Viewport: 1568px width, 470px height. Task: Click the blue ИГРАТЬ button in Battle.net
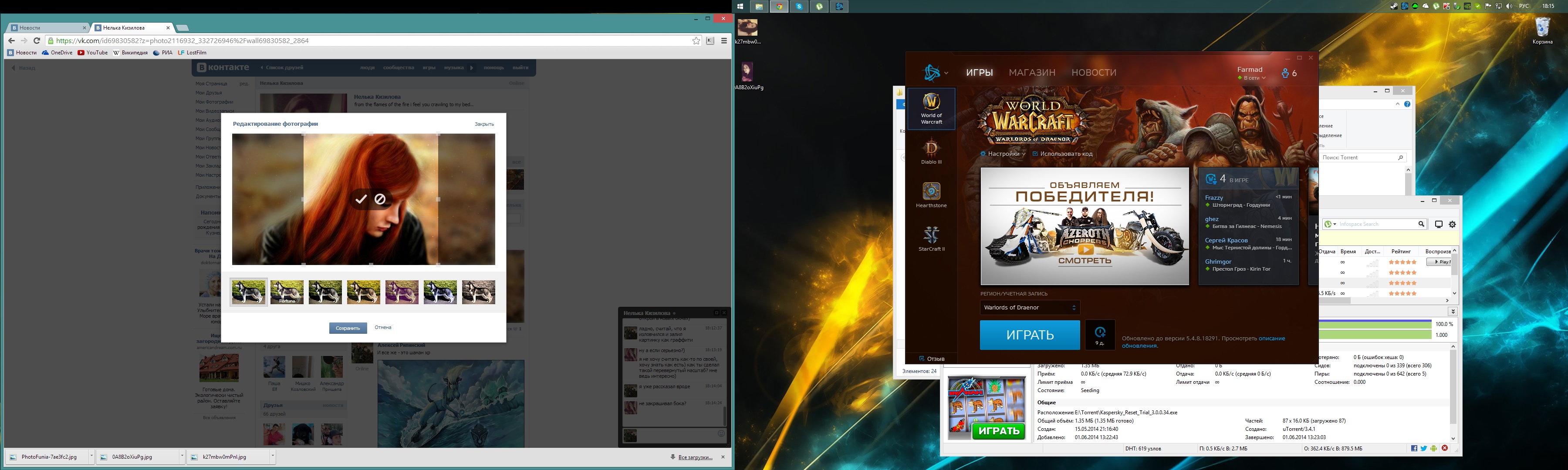[x=1030, y=335]
